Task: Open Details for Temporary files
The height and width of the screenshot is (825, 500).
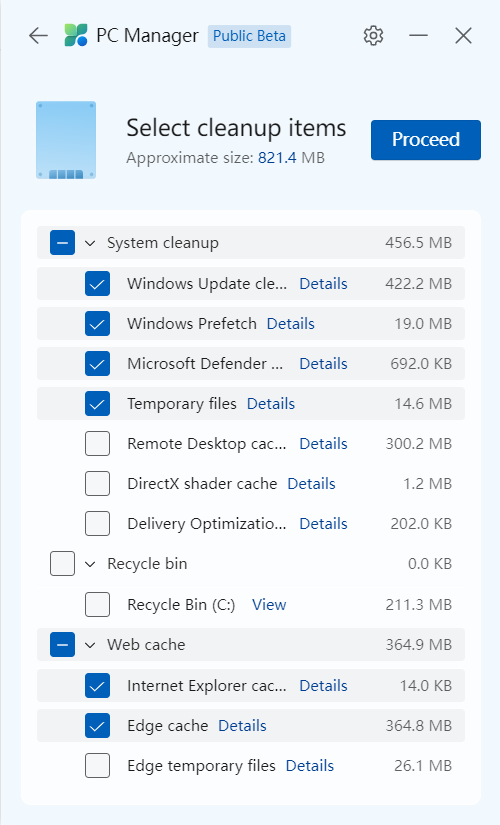Action: pyautogui.click(x=271, y=404)
